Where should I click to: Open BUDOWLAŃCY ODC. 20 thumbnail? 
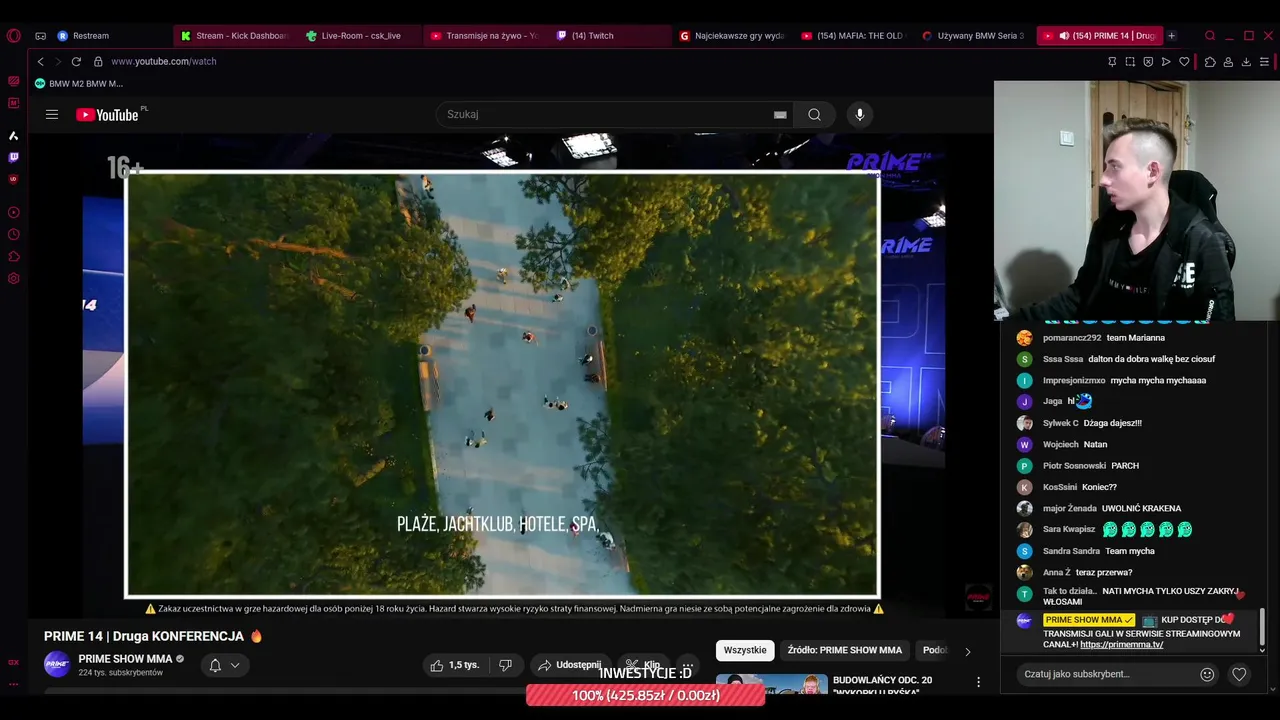point(771,684)
